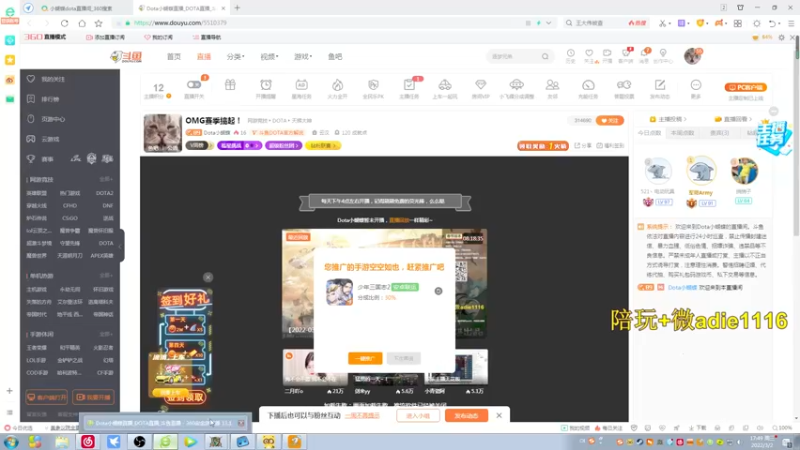Expand the 分类 category dropdown
Screen dimensions: 800x450
[x=235, y=57]
